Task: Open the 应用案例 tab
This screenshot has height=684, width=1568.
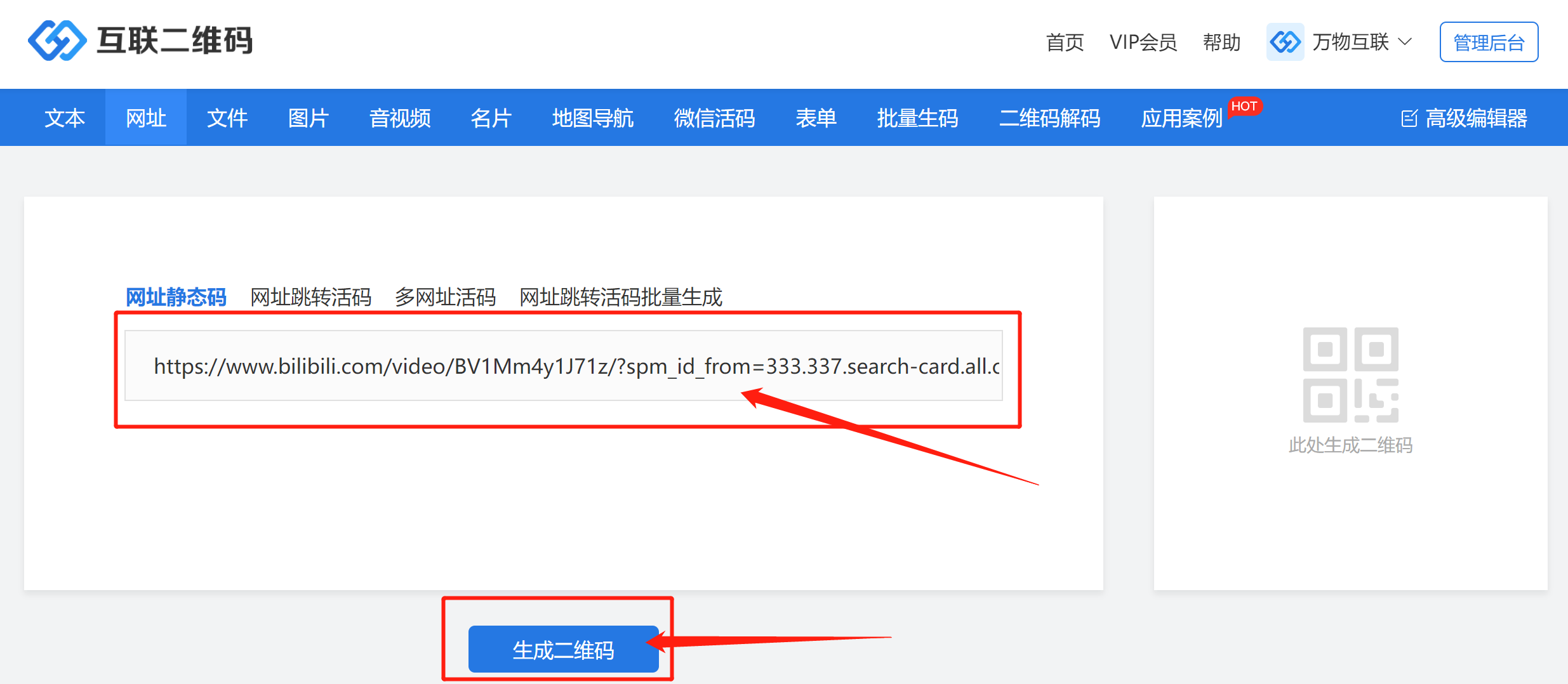Action: 1182,118
